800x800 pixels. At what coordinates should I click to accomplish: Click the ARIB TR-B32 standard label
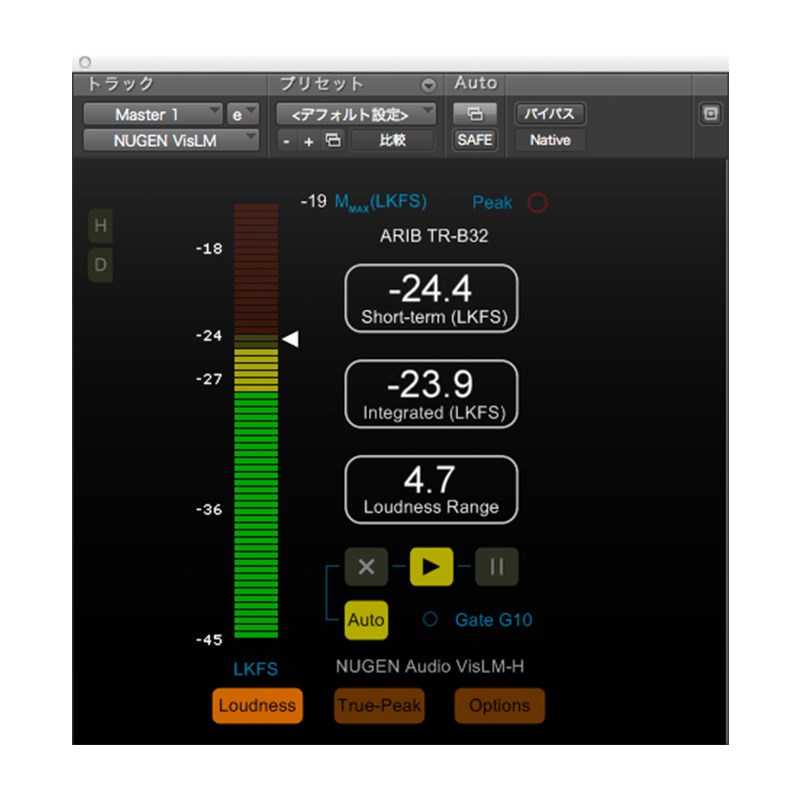(x=434, y=236)
